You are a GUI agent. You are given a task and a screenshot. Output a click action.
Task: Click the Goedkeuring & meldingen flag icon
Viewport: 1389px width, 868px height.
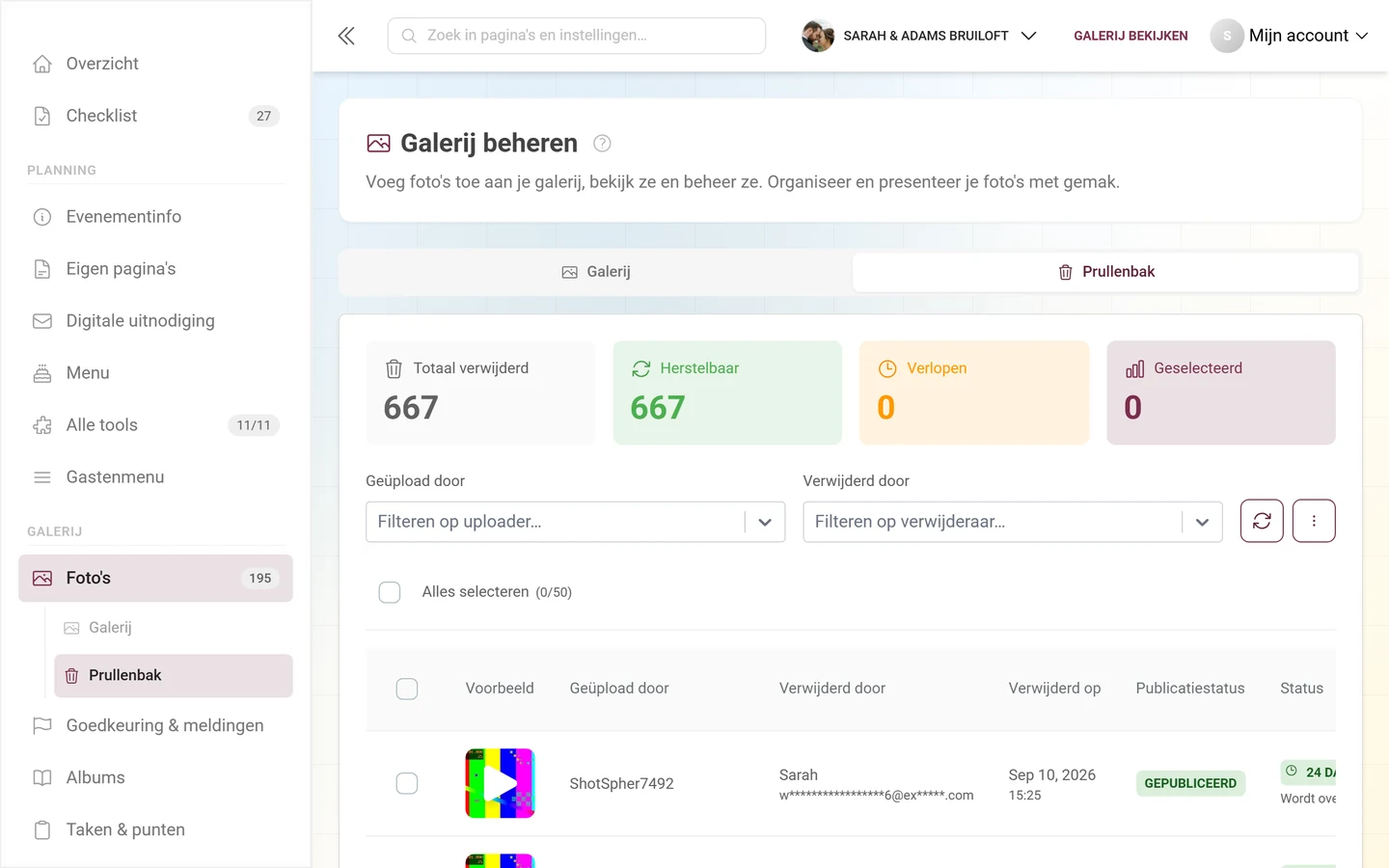coord(42,725)
